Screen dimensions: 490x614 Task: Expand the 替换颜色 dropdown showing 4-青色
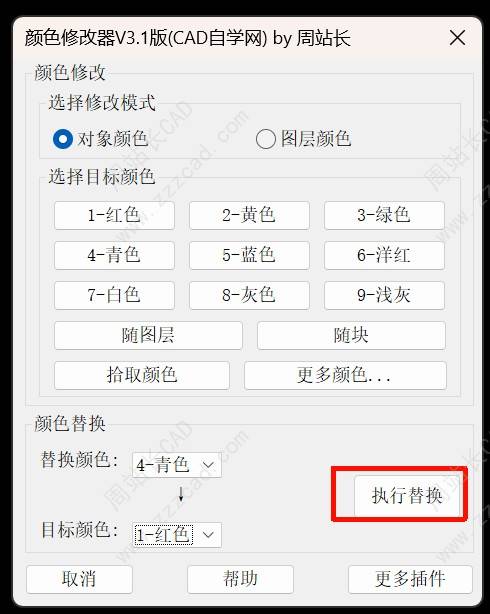(x=177, y=465)
